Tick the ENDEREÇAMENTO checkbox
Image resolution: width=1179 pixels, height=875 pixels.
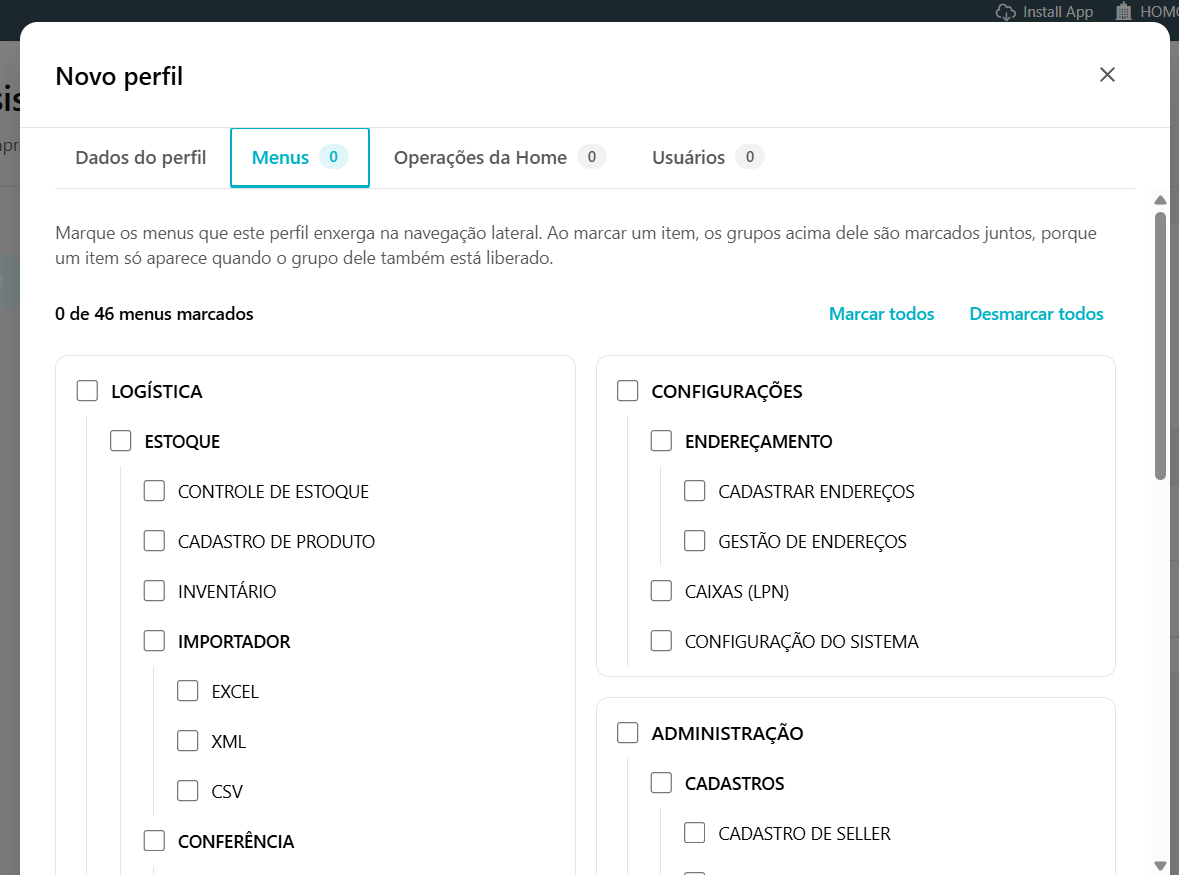[661, 441]
